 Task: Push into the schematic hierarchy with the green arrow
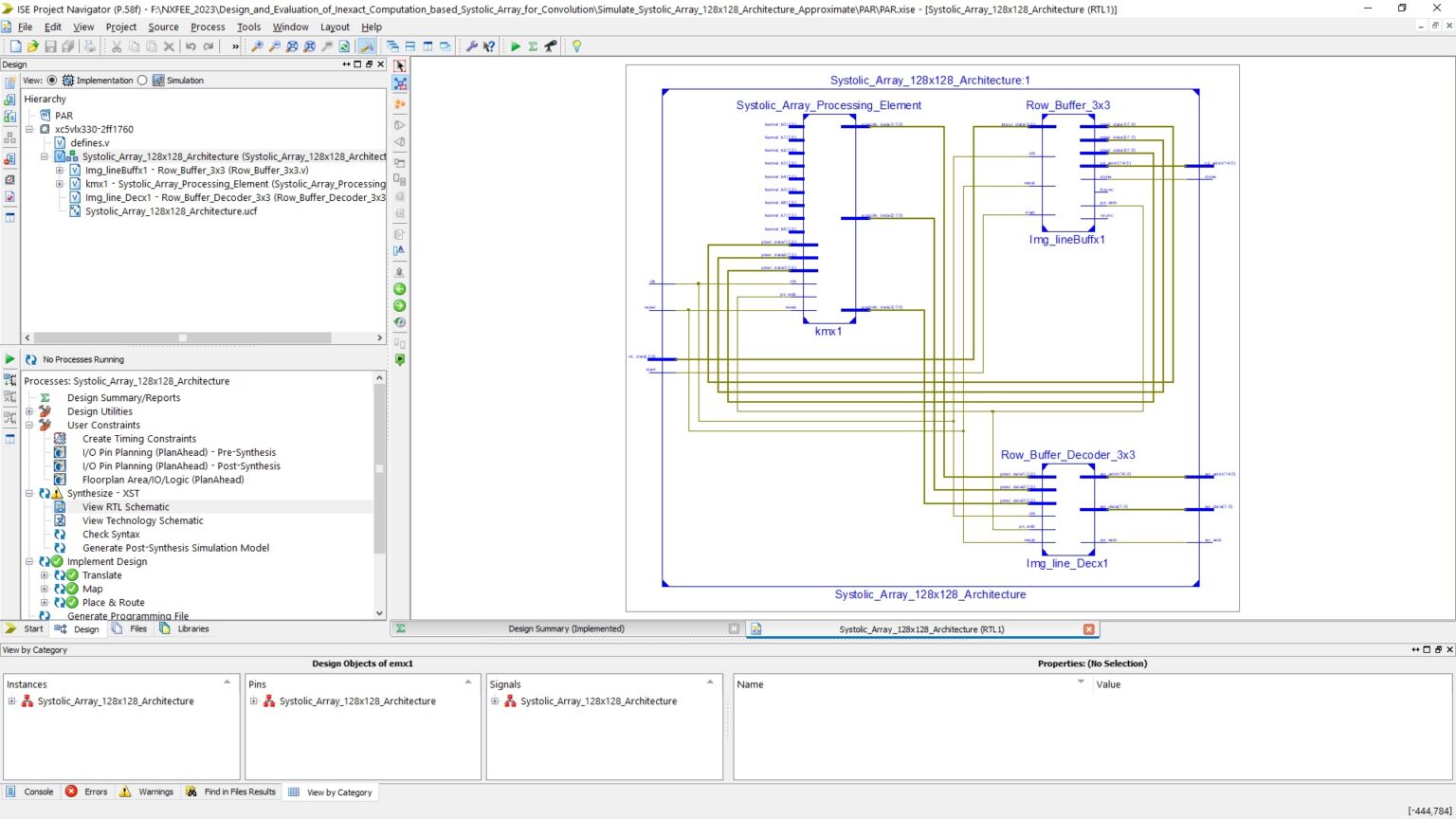click(399, 305)
